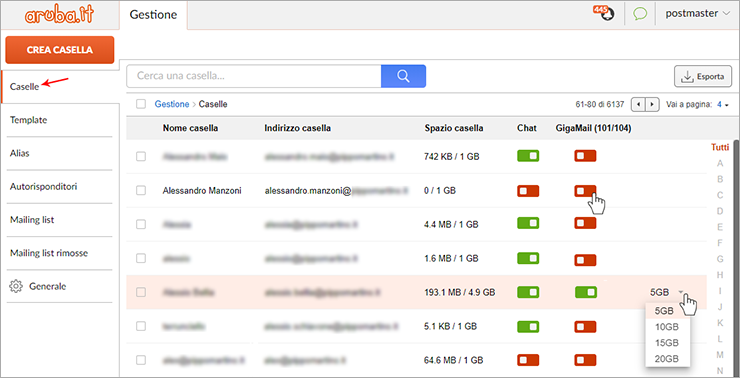Toggle Chat for the 5.1 KB row
Image resolution: width=740 pixels, height=378 pixels.
click(x=528, y=327)
